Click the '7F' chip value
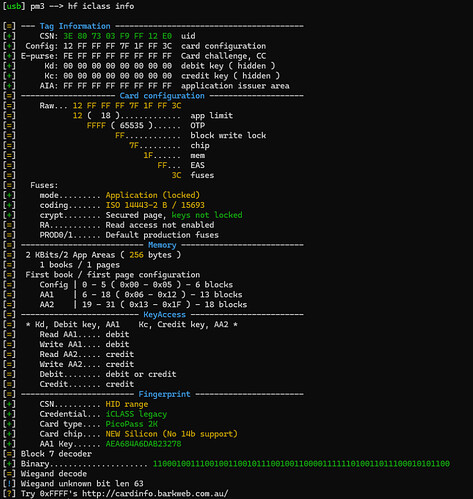 point(134,146)
